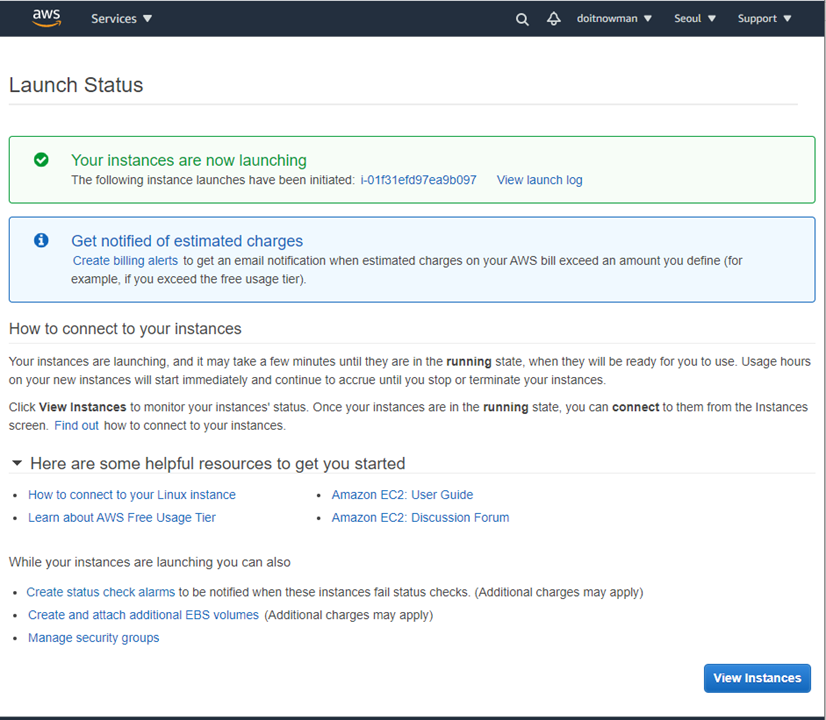Viewport: 826px width, 720px height.
Task: Click the Find out link
Action: point(76,425)
